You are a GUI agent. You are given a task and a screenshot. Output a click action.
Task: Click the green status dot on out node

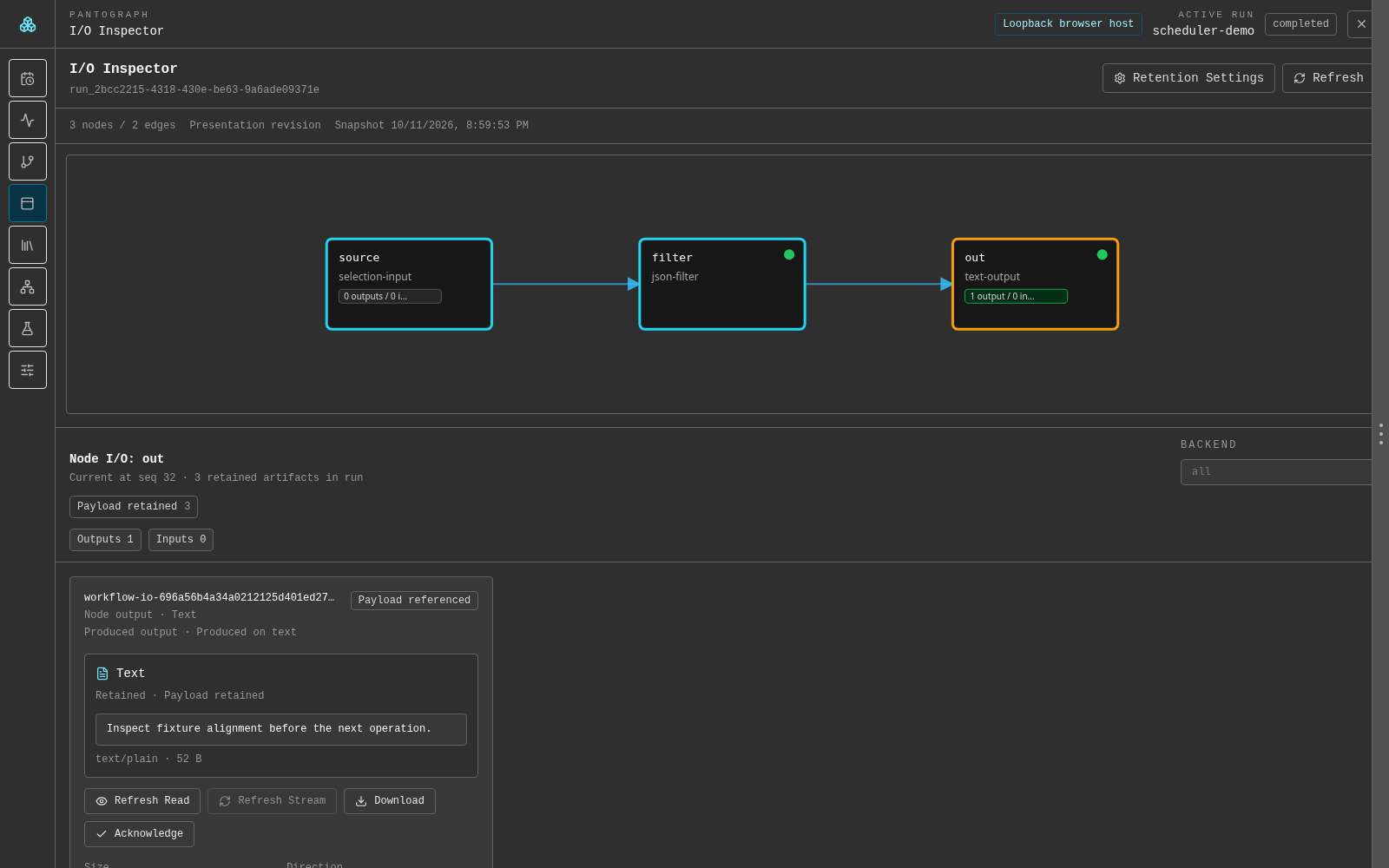pyautogui.click(x=1103, y=254)
